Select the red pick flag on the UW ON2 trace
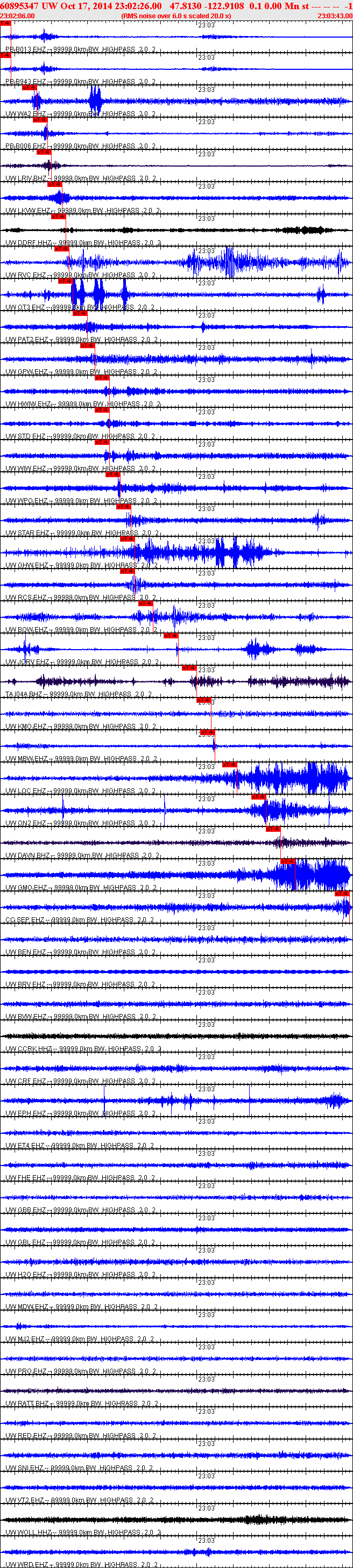This screenshot has width=353, height=1568. (x=258, y=797)
